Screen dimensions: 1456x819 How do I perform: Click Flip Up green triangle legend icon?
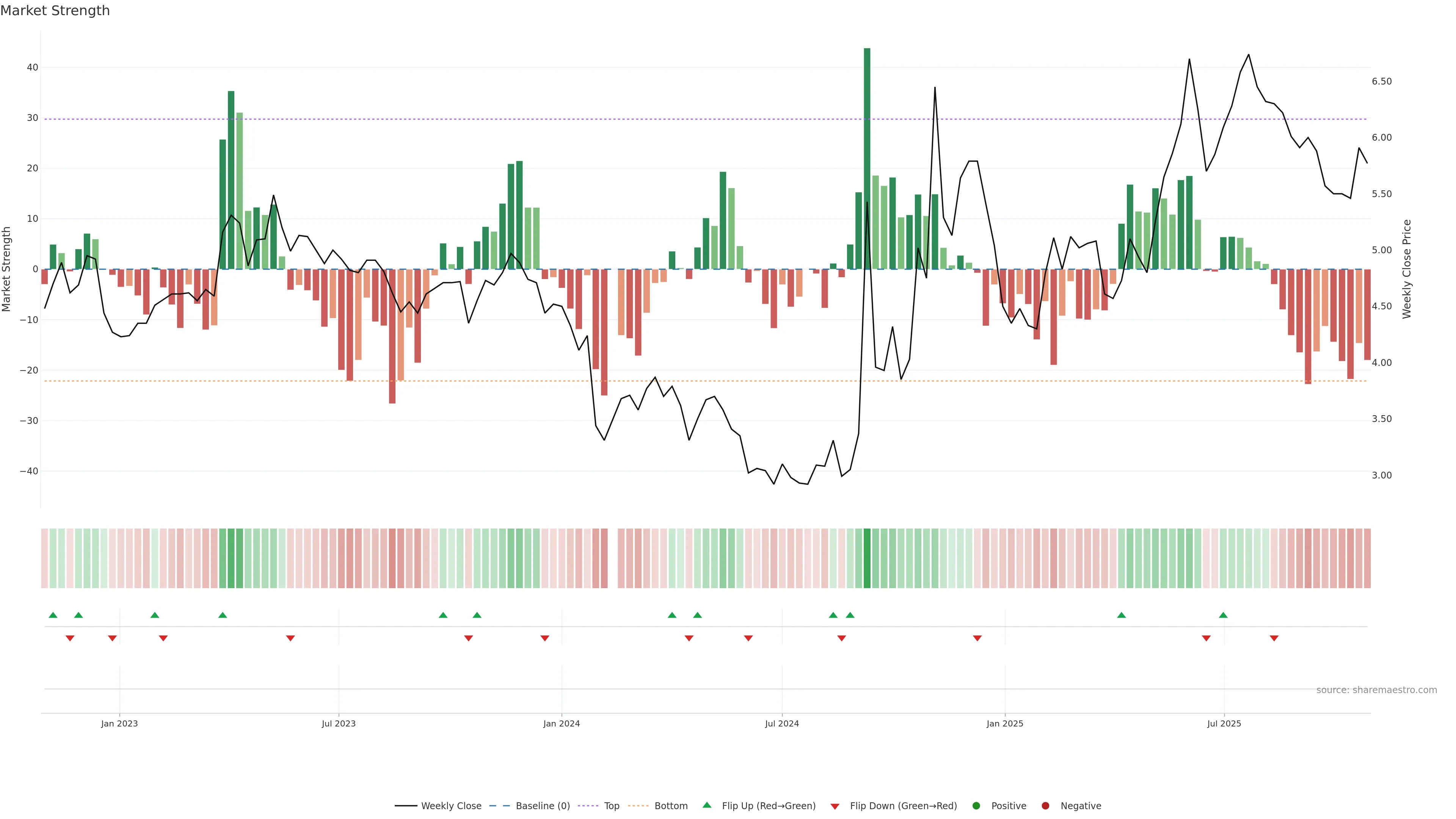click(x=706, y=805)
